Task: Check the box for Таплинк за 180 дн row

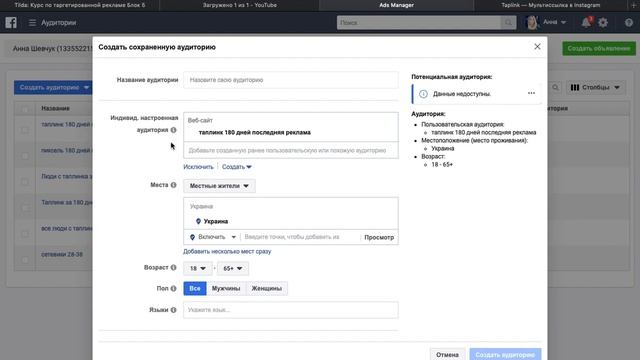Action: point(25,208)
